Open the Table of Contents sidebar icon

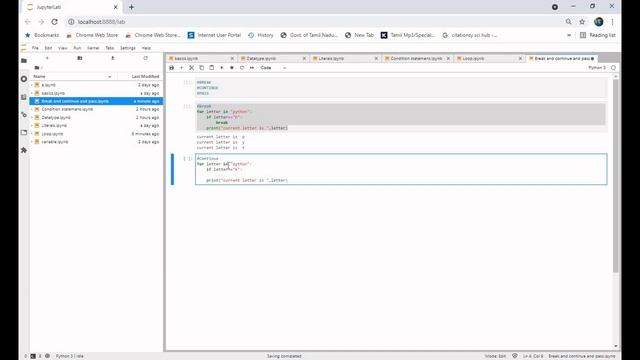[24, 97]
